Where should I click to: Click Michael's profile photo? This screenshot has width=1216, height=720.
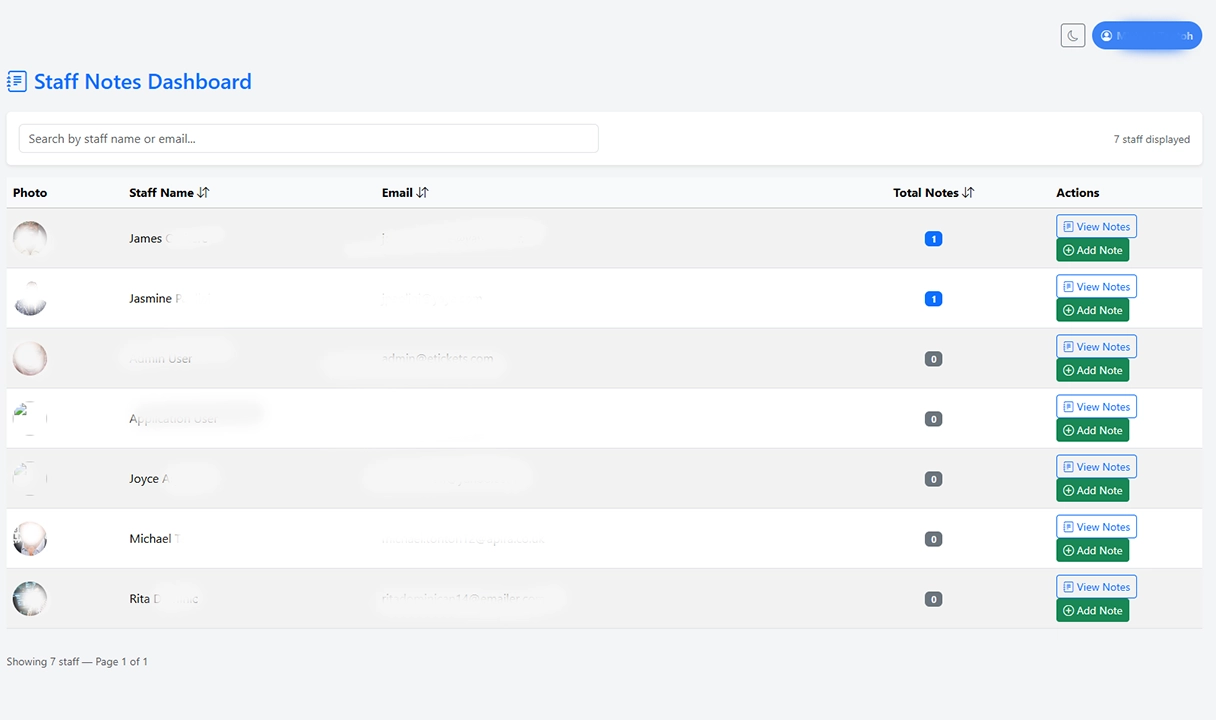pos(30,539)
